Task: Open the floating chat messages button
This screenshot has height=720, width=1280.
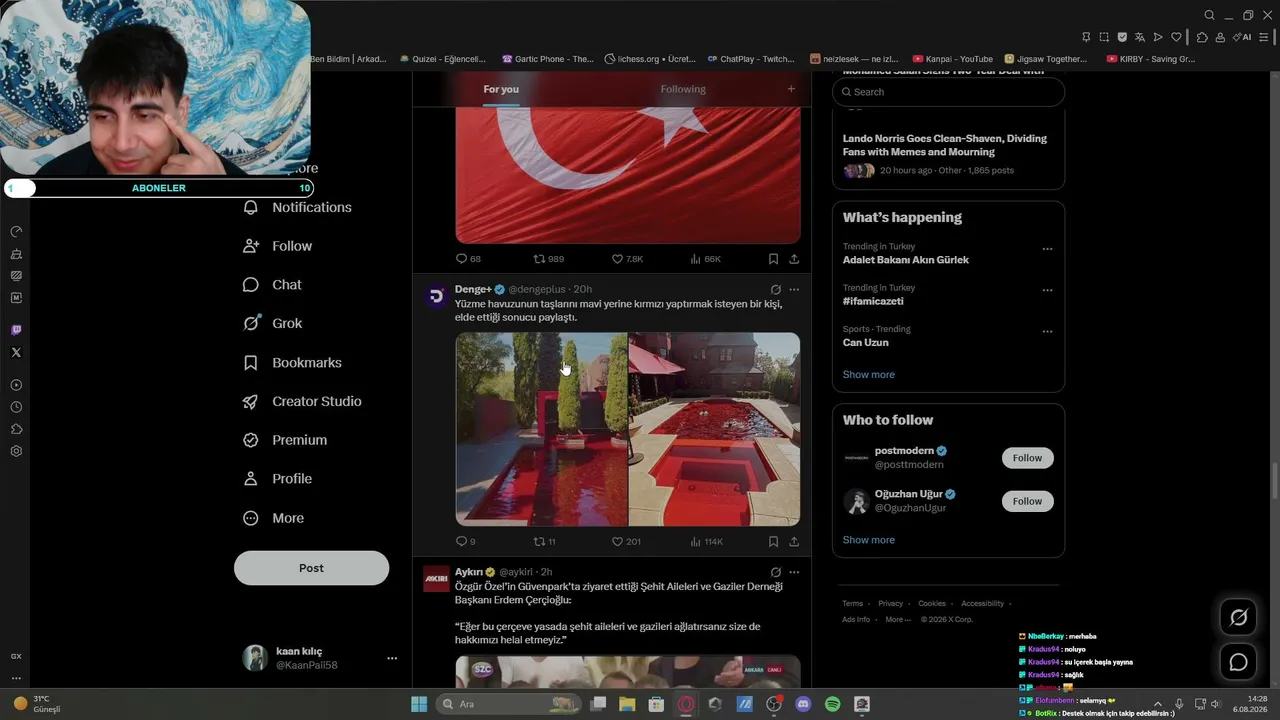Action: [1238, 662]
